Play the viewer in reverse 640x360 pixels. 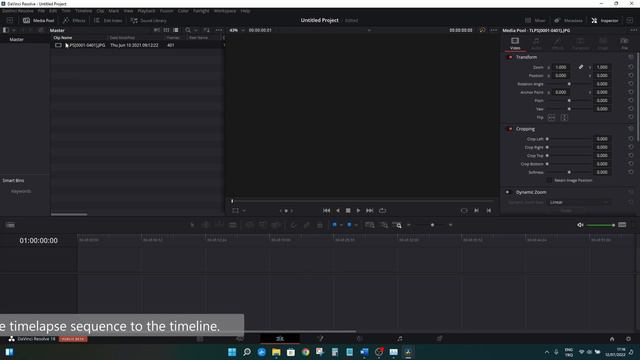pos(338,211)
